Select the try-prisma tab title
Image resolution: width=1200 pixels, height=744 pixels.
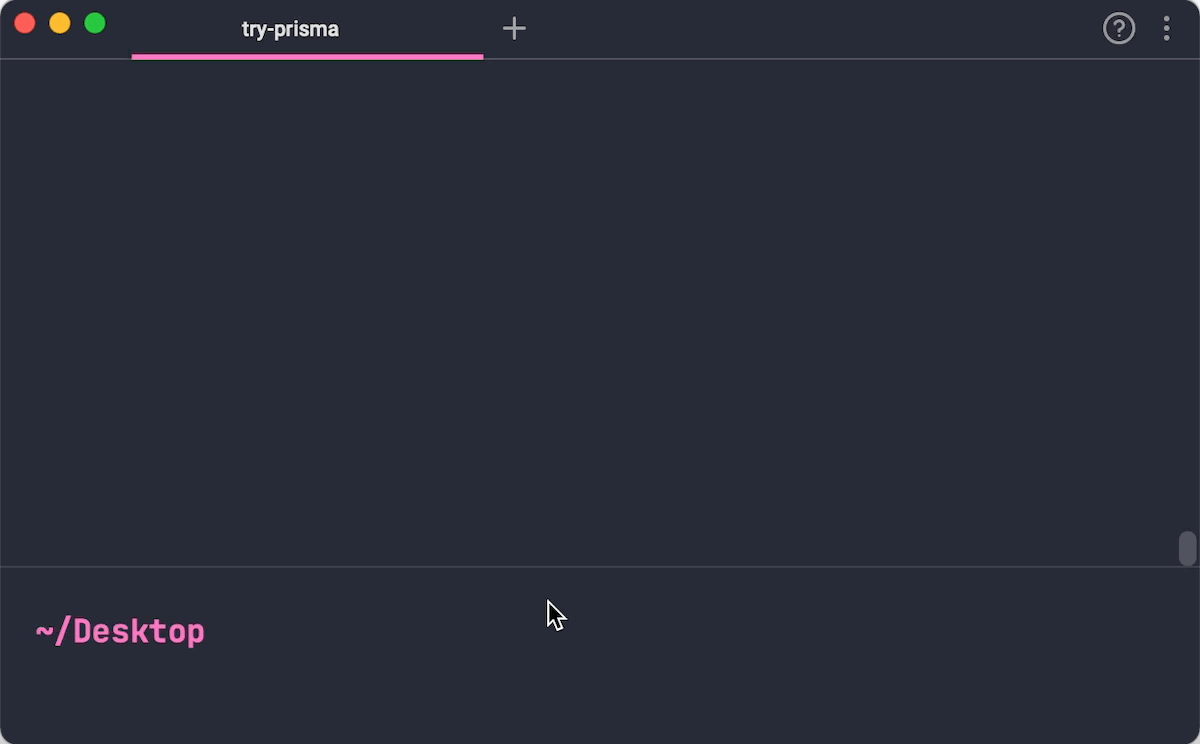(x=290, y=29)
